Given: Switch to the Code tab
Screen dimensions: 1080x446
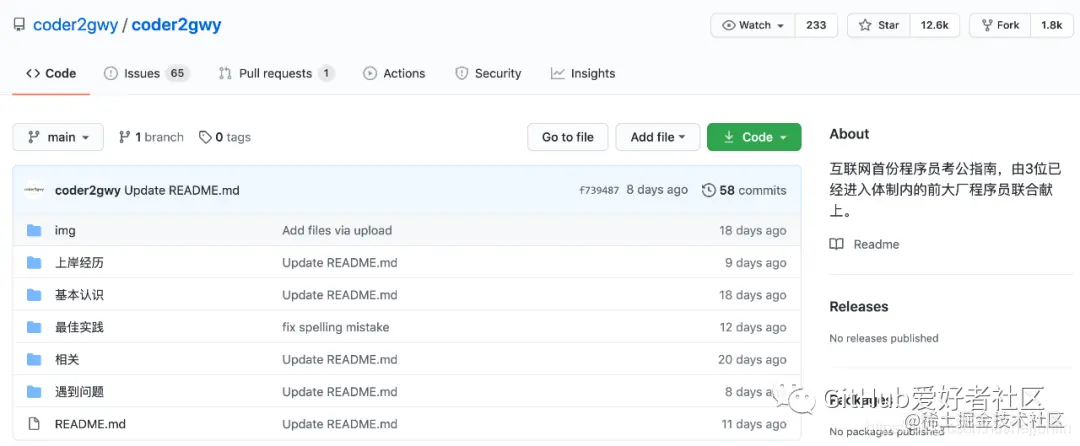Looking at the screenshot, I should [51, 74].
